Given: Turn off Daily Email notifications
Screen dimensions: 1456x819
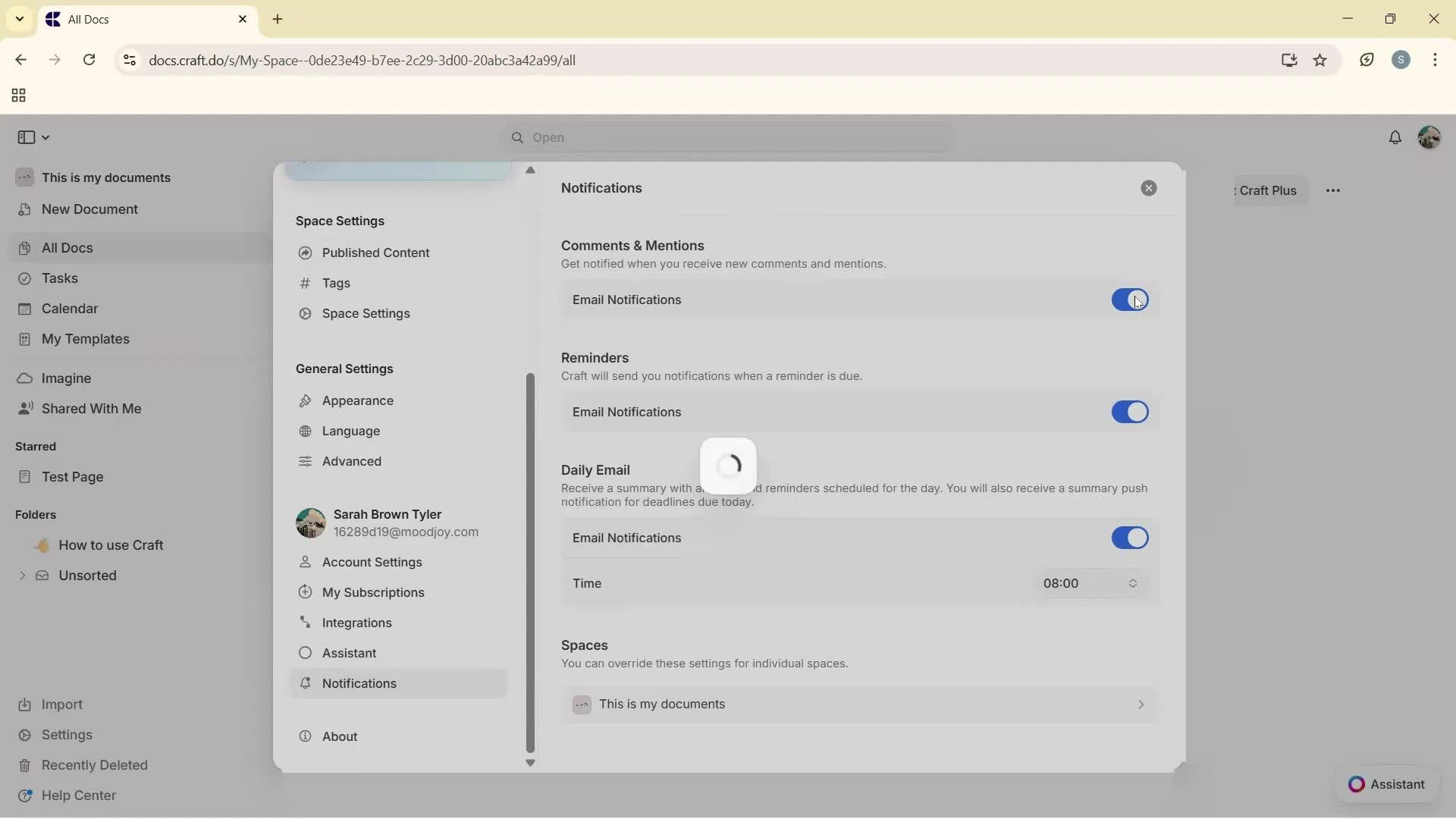Looking at the screenshot, I should point(1130,538).
